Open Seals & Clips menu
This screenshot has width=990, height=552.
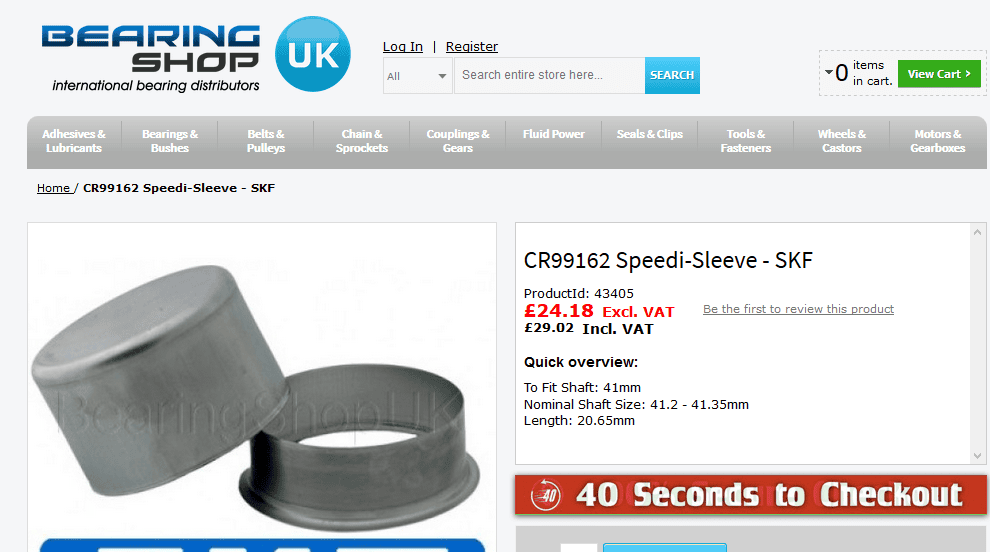coord(650,134)
